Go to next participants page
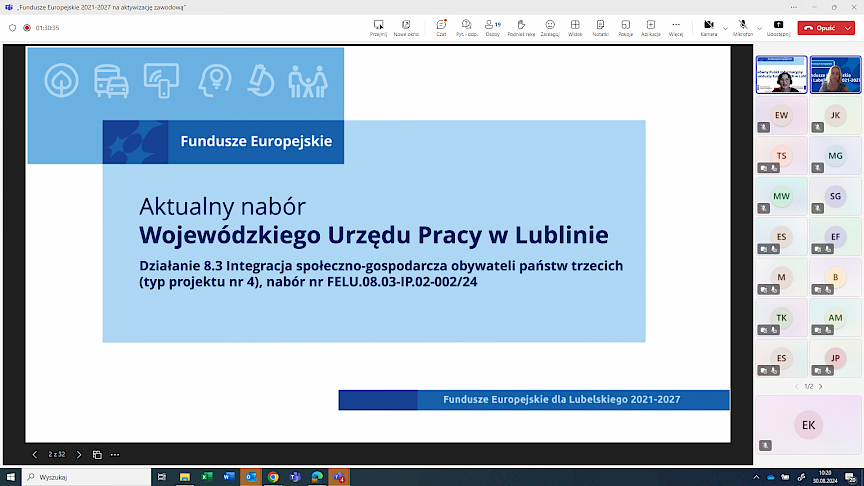Screen dimensions: 864x486 [821, 387]
